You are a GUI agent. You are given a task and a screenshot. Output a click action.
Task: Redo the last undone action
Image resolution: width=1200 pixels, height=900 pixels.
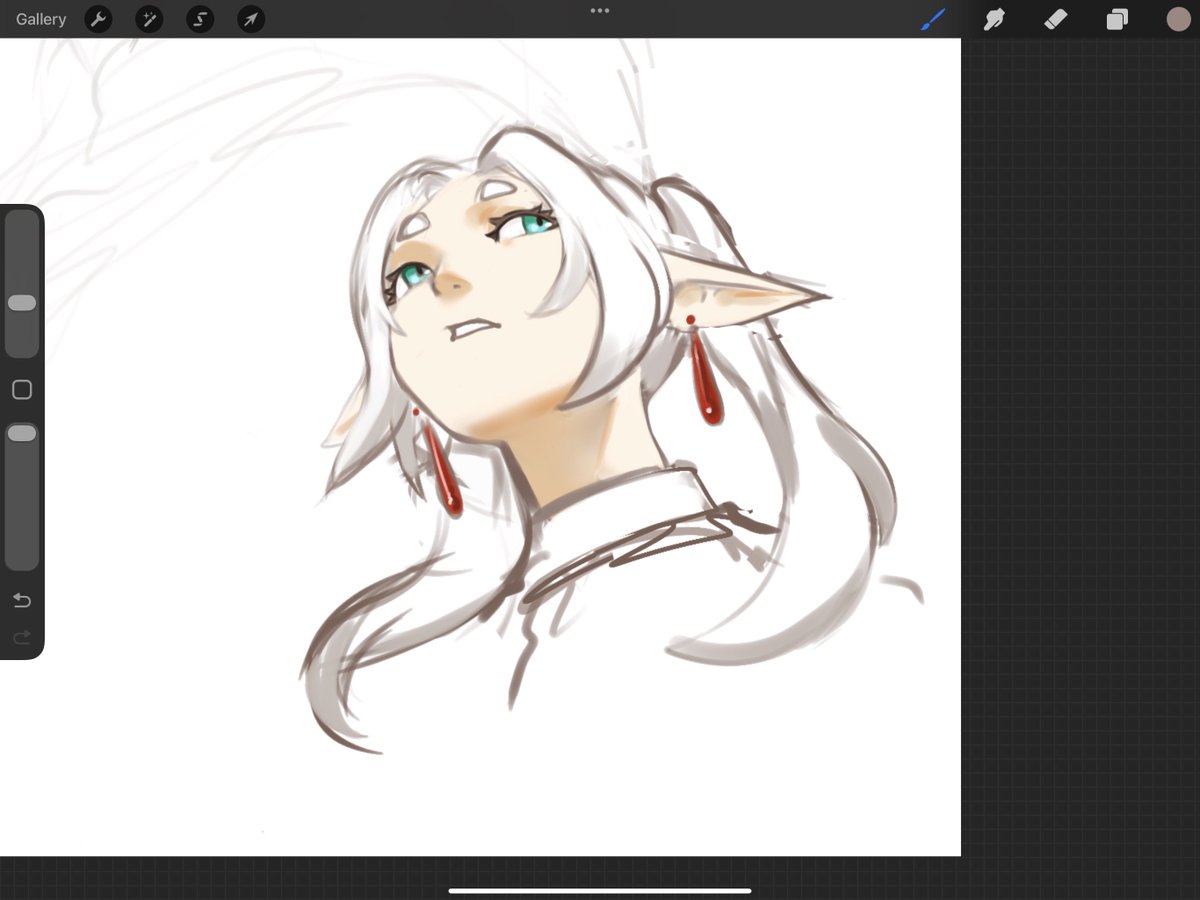coord(22,637)
